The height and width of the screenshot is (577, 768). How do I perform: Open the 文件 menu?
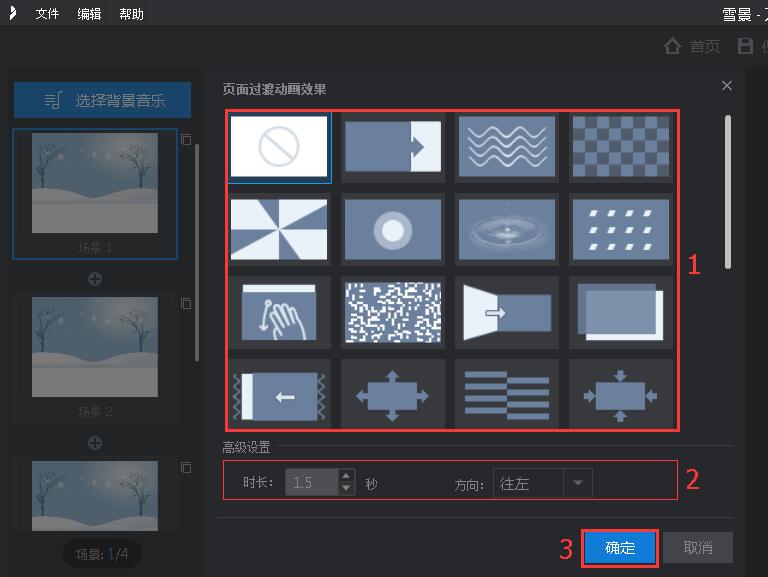tap(47, 14)
